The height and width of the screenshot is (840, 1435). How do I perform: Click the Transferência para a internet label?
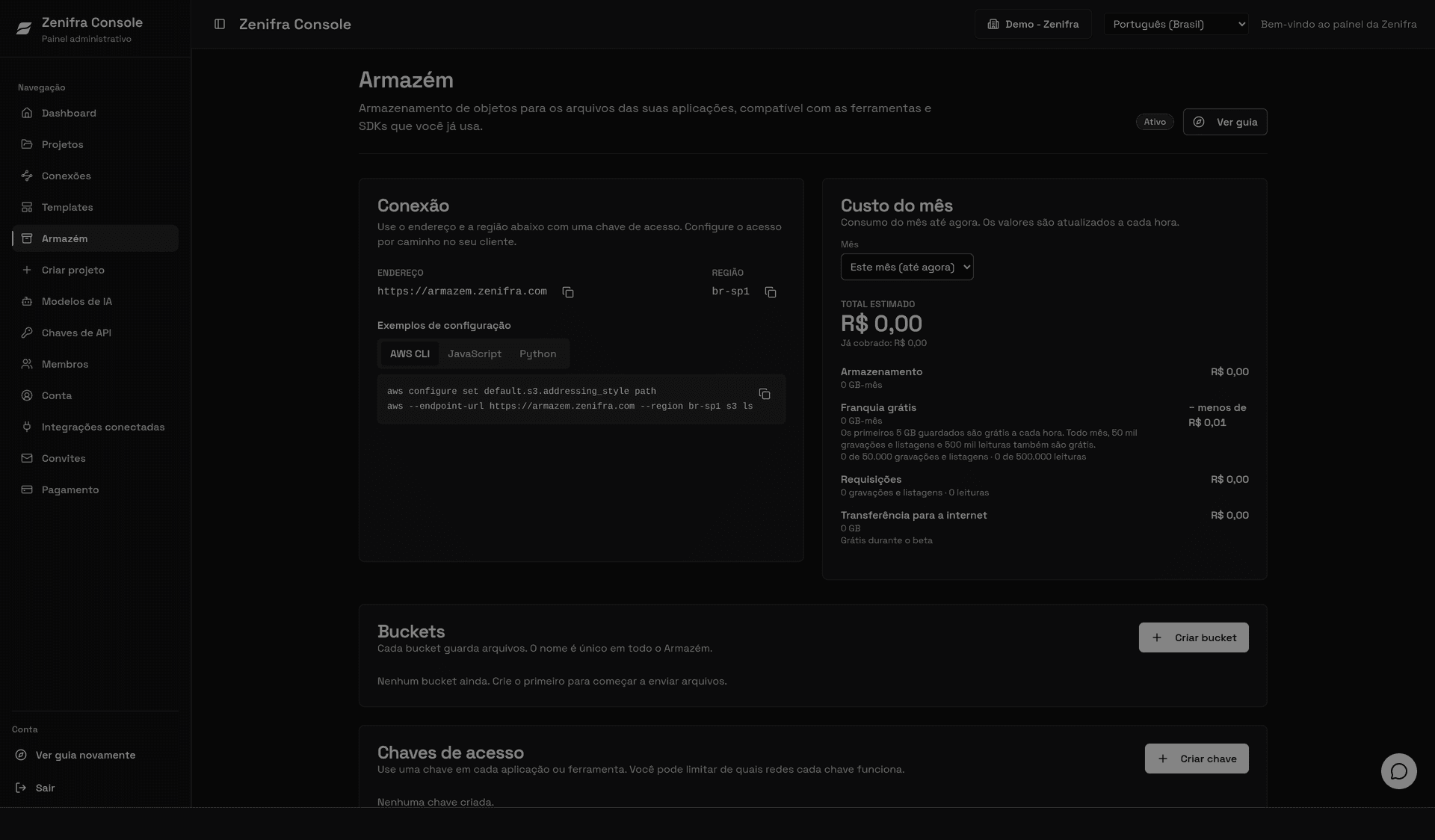click(913, 515)
